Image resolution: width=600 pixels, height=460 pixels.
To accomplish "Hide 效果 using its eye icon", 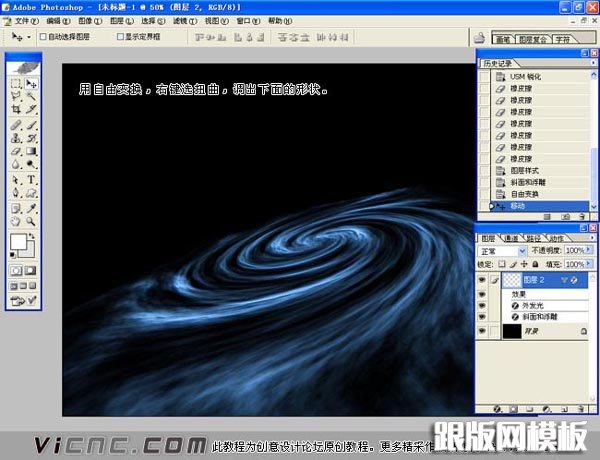I will point(482,295).
